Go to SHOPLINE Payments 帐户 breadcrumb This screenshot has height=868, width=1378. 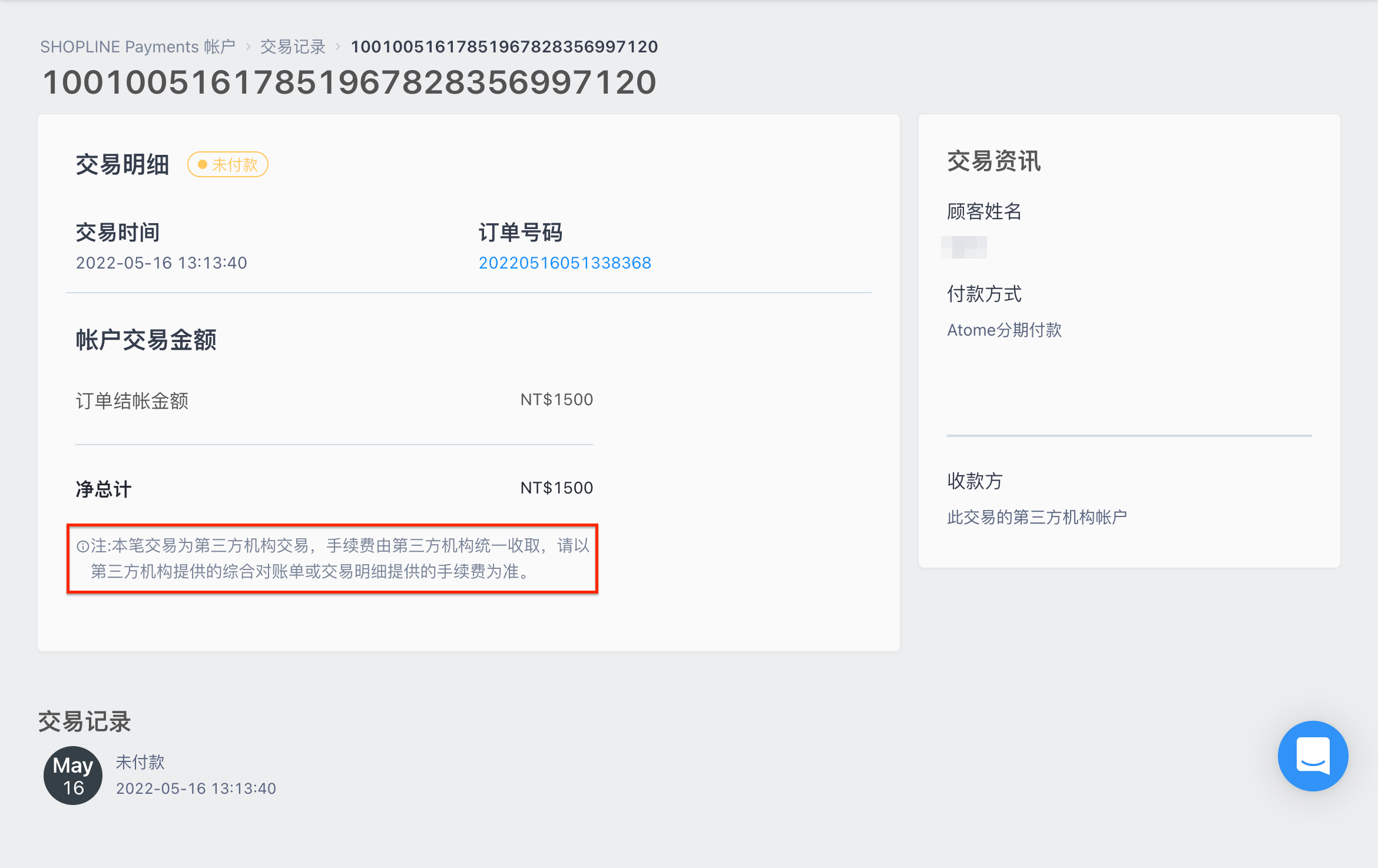(138, 47)
